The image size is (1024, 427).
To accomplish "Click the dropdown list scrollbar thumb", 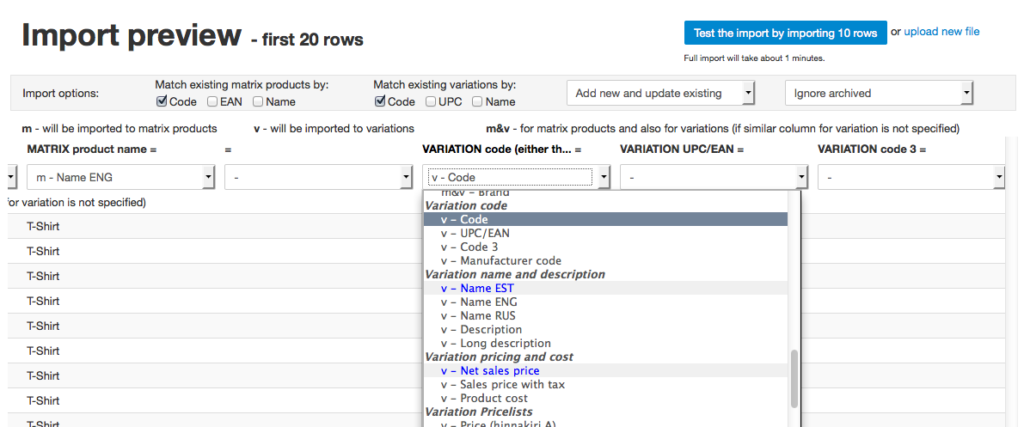I will [x=794, y=379].
